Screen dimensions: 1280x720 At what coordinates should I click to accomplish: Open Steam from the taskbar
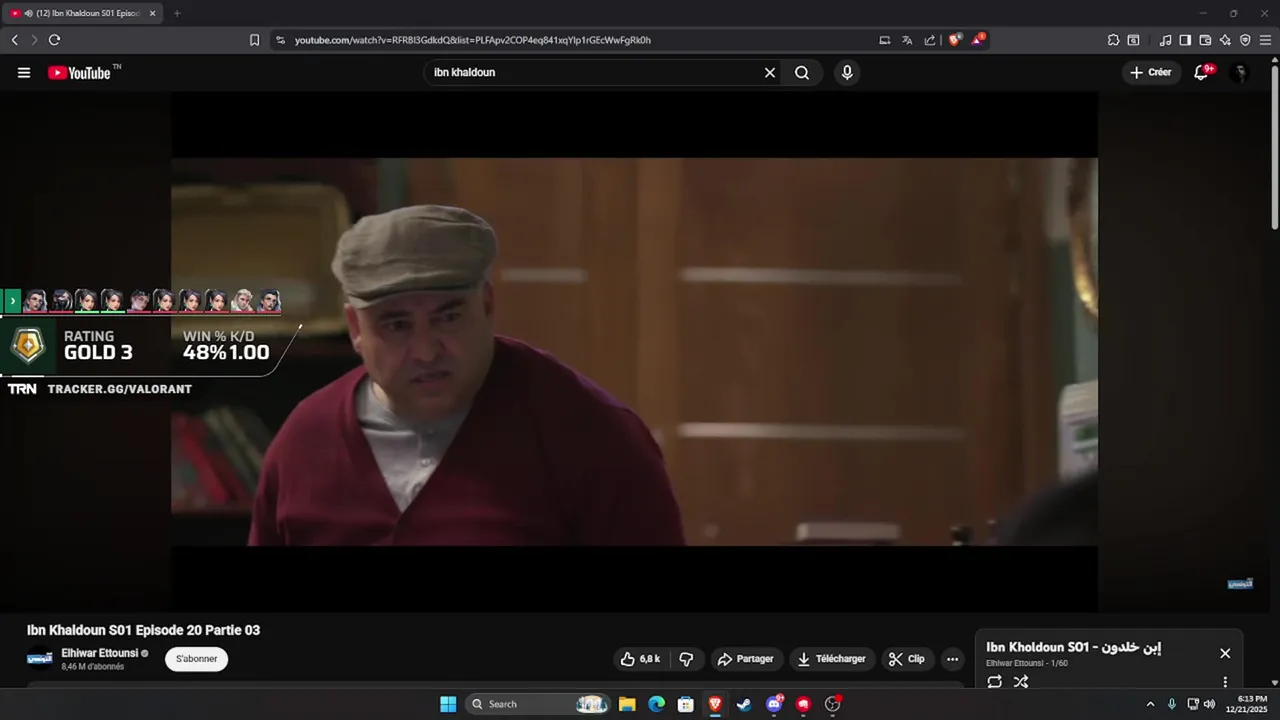click(x=744, y=704)
